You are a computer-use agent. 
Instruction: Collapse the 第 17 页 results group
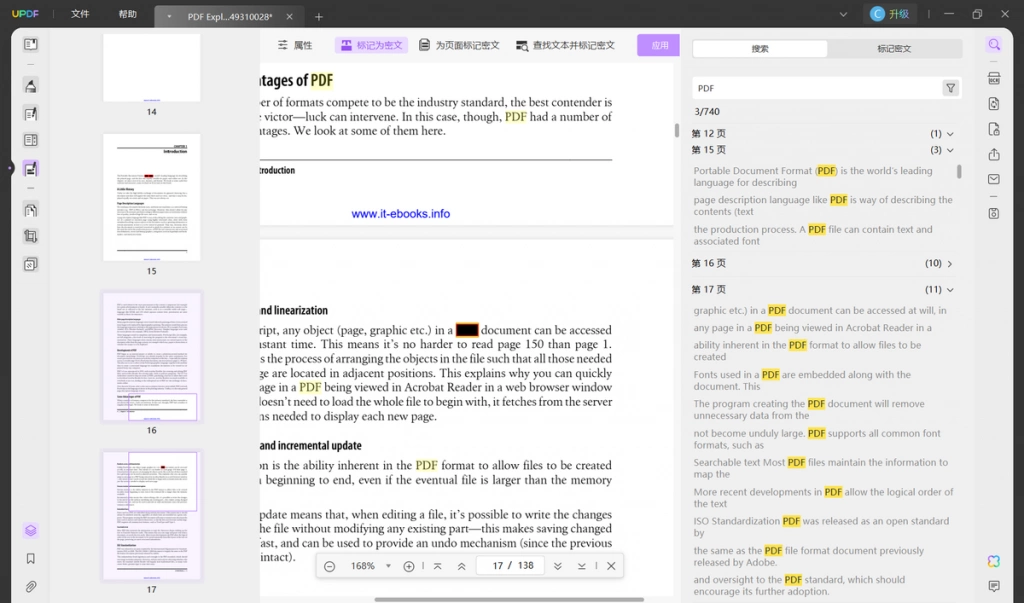[950, 290]
